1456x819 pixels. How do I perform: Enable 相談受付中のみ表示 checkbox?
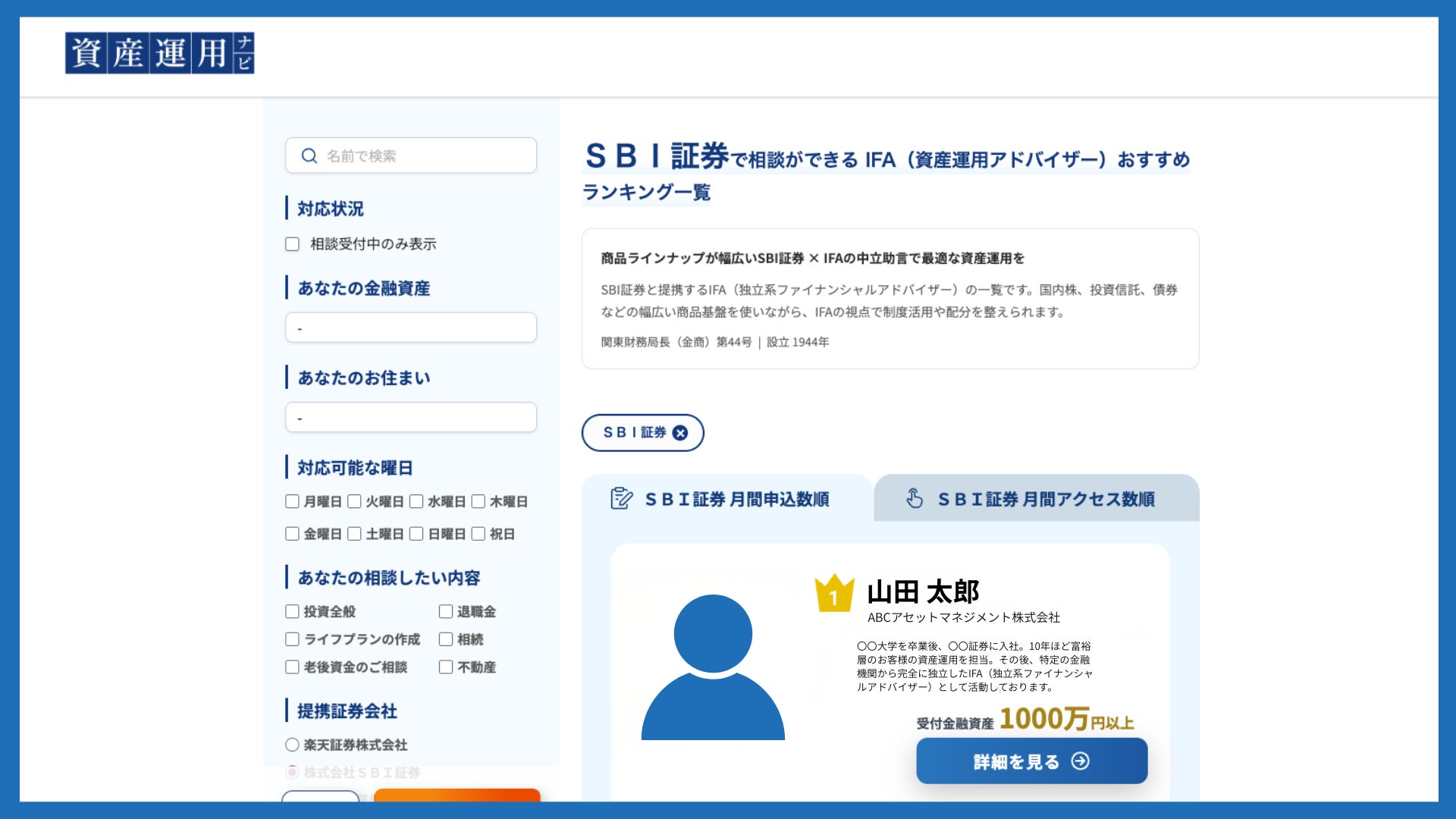click(292, 244)
